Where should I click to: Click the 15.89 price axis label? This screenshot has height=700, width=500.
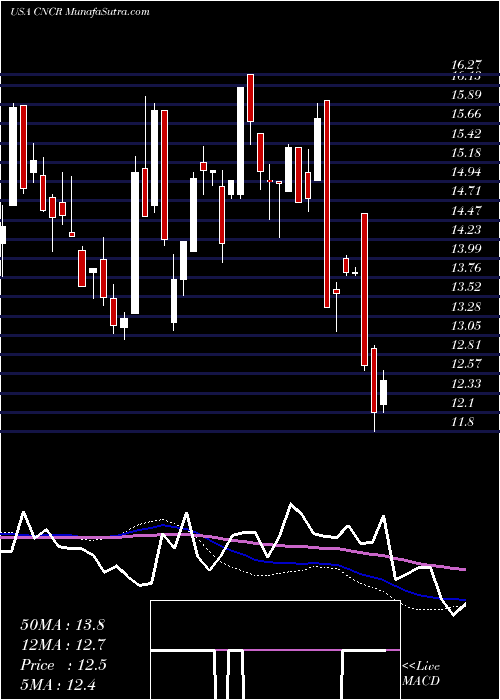(466, 95)
